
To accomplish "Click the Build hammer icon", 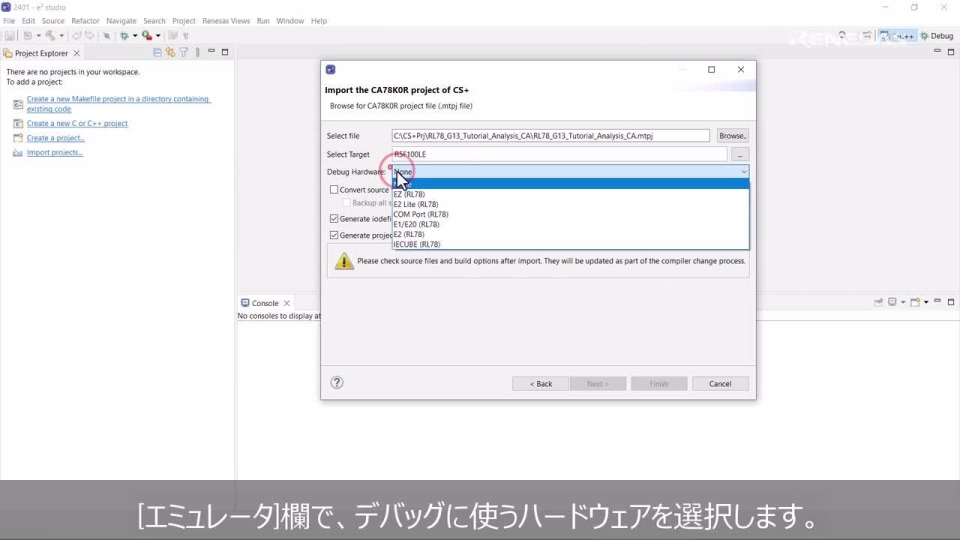I will pyautogui.click(x=50, y=36).
